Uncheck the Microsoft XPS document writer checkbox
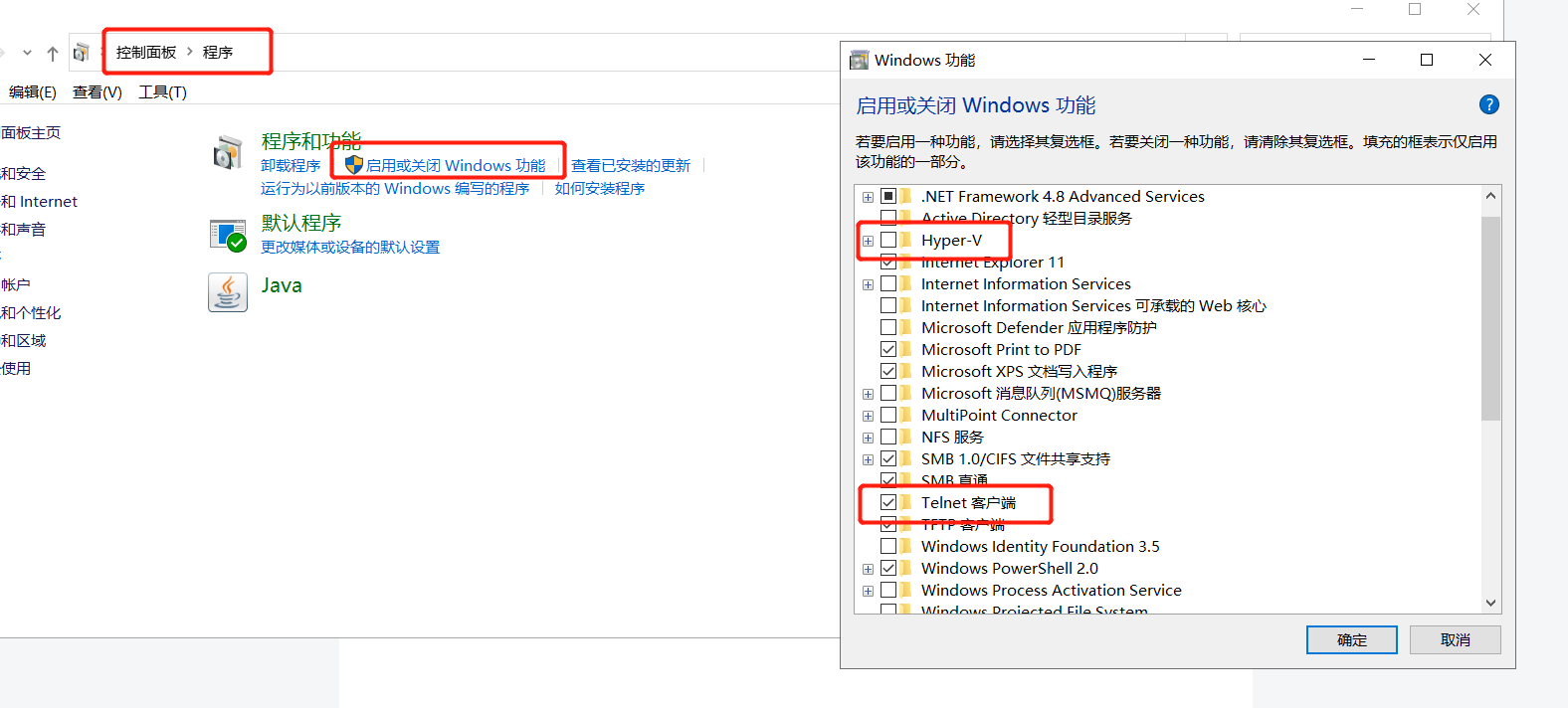This screenshot has width=1568, height=708. 888,371
